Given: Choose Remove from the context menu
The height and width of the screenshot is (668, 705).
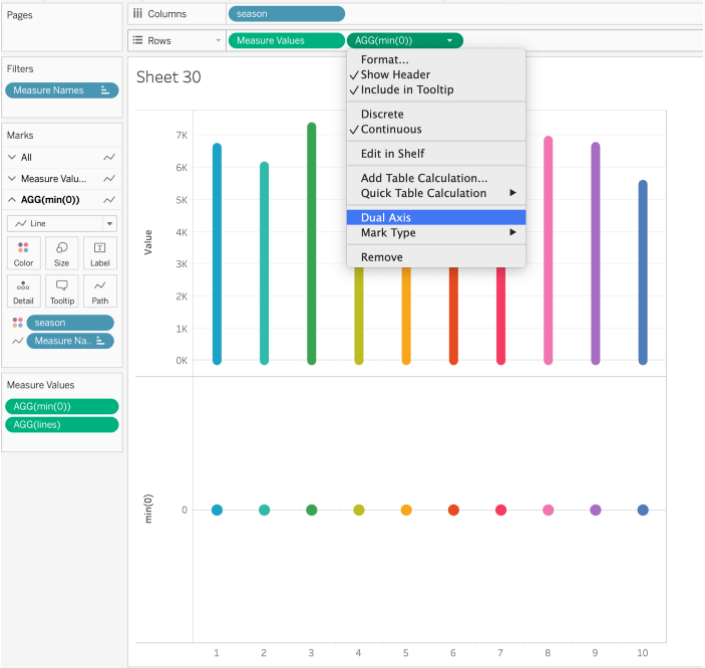Looking at the screenshot, I should [436, 257].
